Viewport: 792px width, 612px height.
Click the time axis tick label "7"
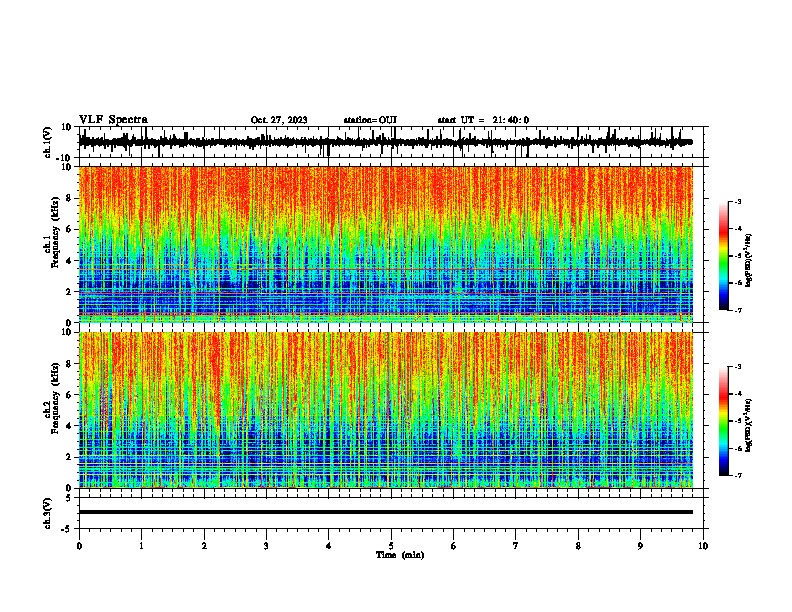coord(516,546)
